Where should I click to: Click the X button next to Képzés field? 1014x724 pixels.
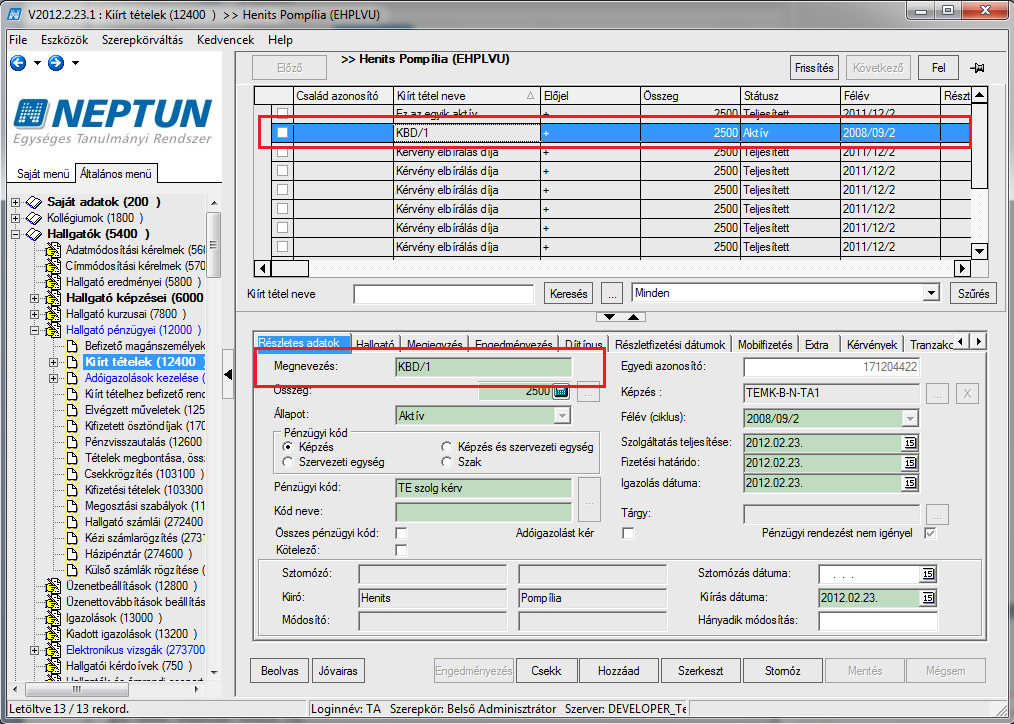pos(967,393)
